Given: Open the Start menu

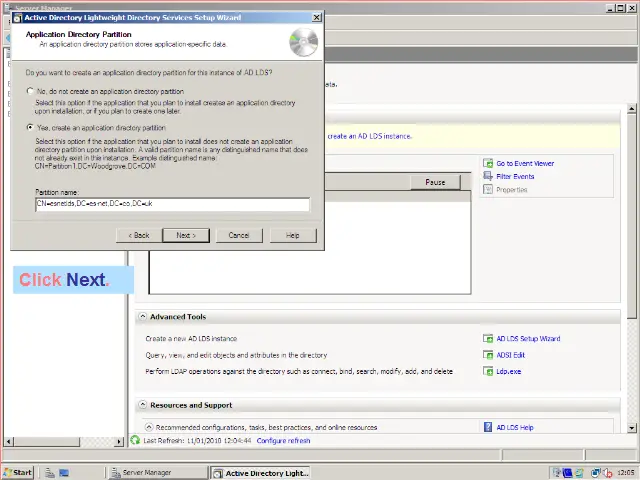Looking at the screenshot, I should coord(18,473).
